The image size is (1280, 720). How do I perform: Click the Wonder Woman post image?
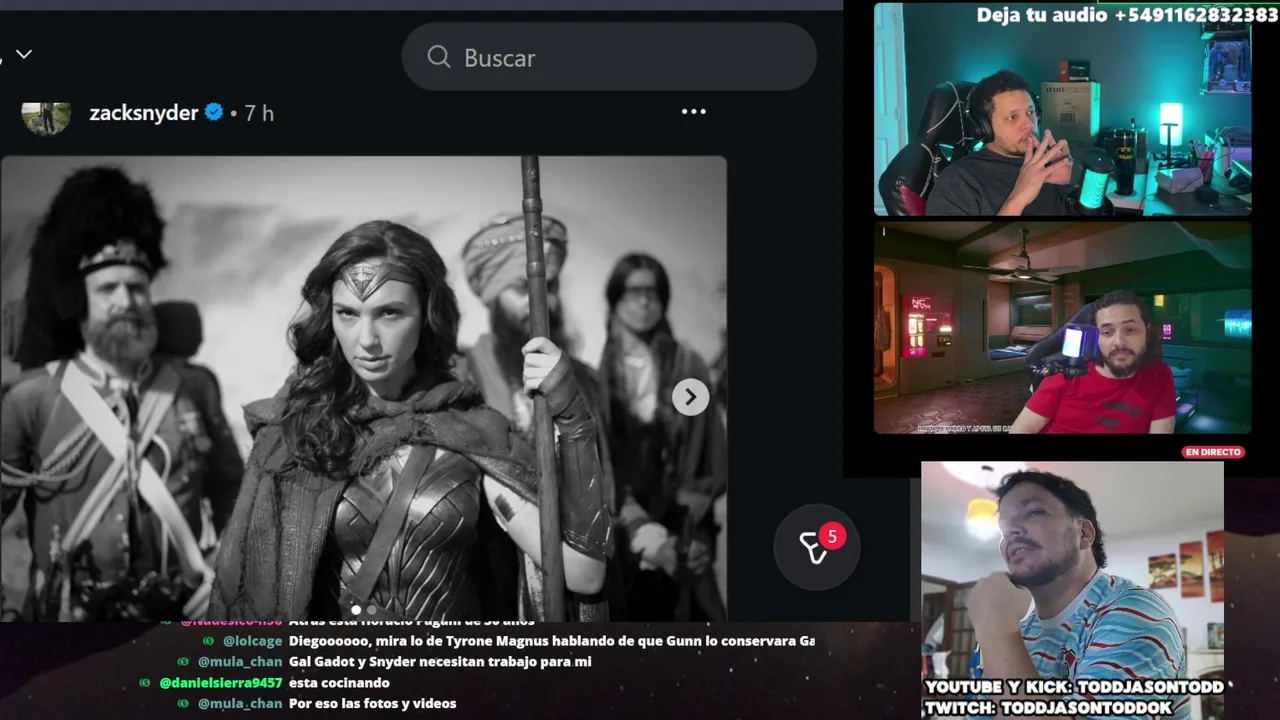coord(363,388)
